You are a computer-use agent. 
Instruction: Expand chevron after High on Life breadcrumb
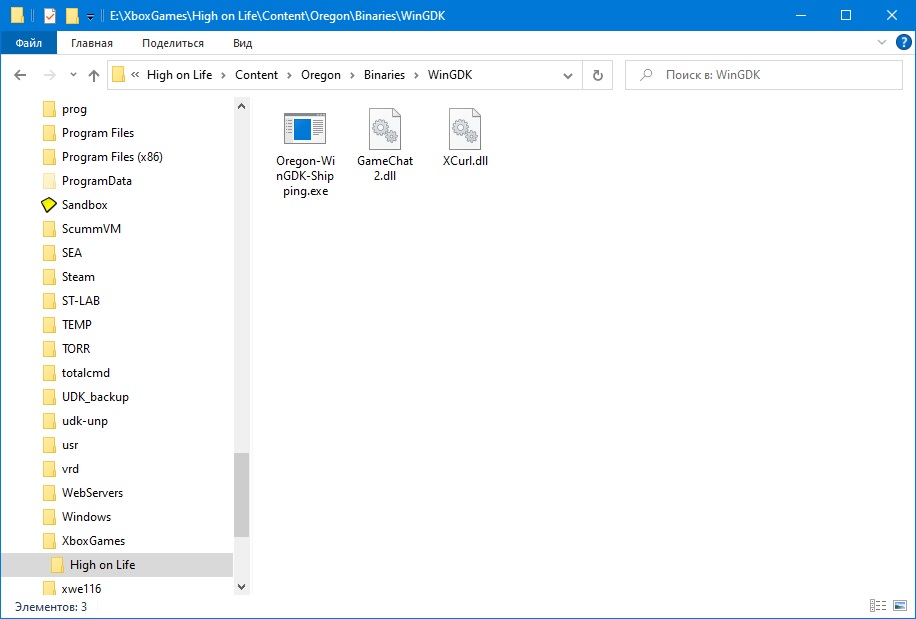224,75
